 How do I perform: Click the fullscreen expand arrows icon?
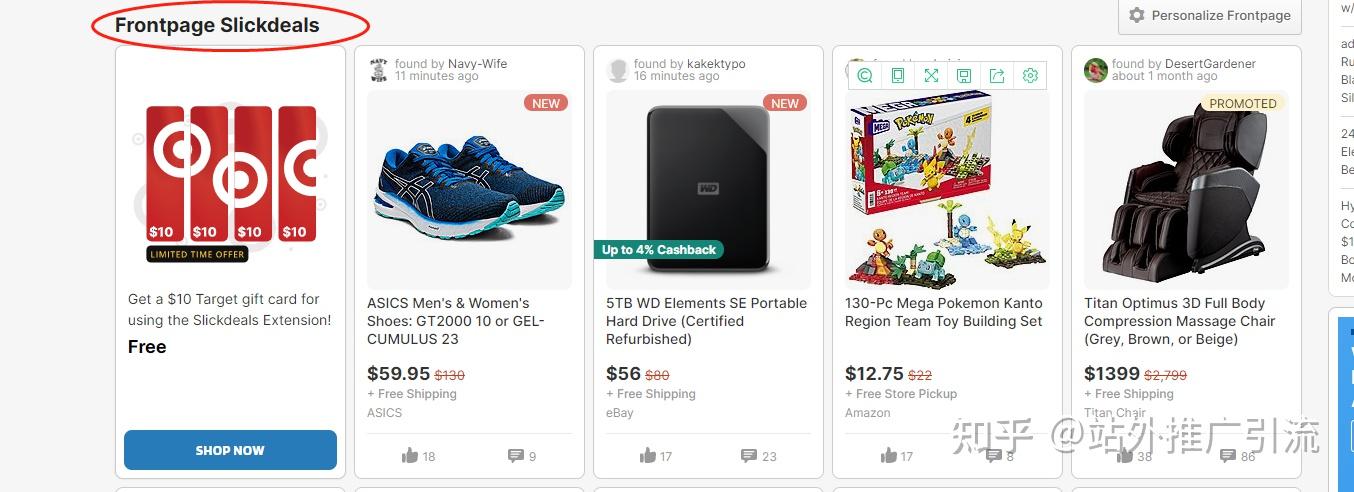[931, 76]
